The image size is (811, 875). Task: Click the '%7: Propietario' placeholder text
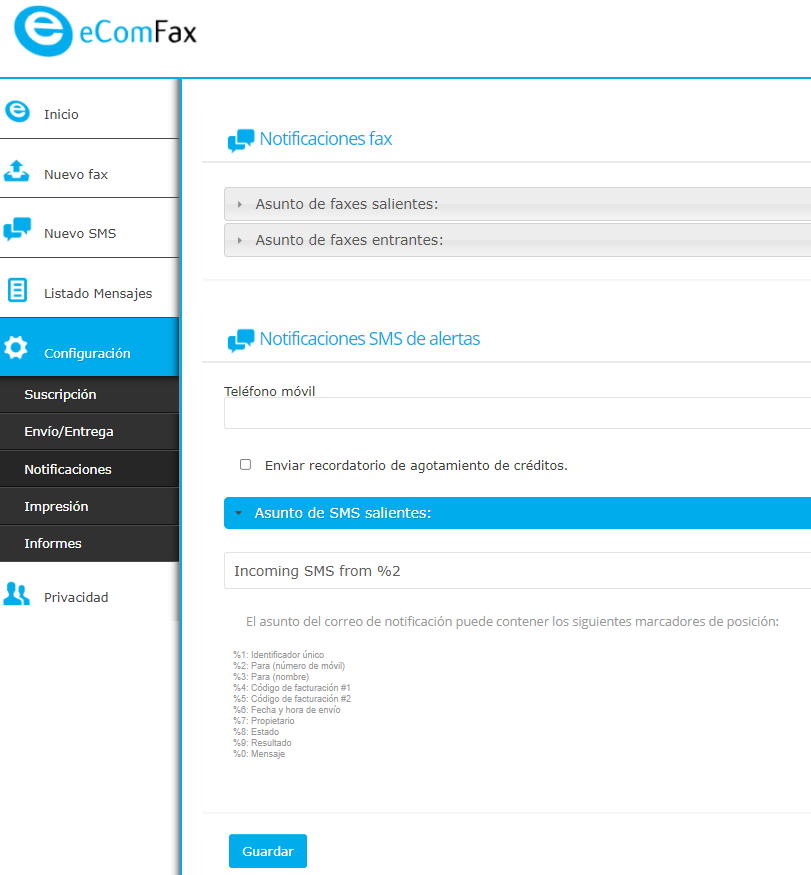(x=264, y=721)
